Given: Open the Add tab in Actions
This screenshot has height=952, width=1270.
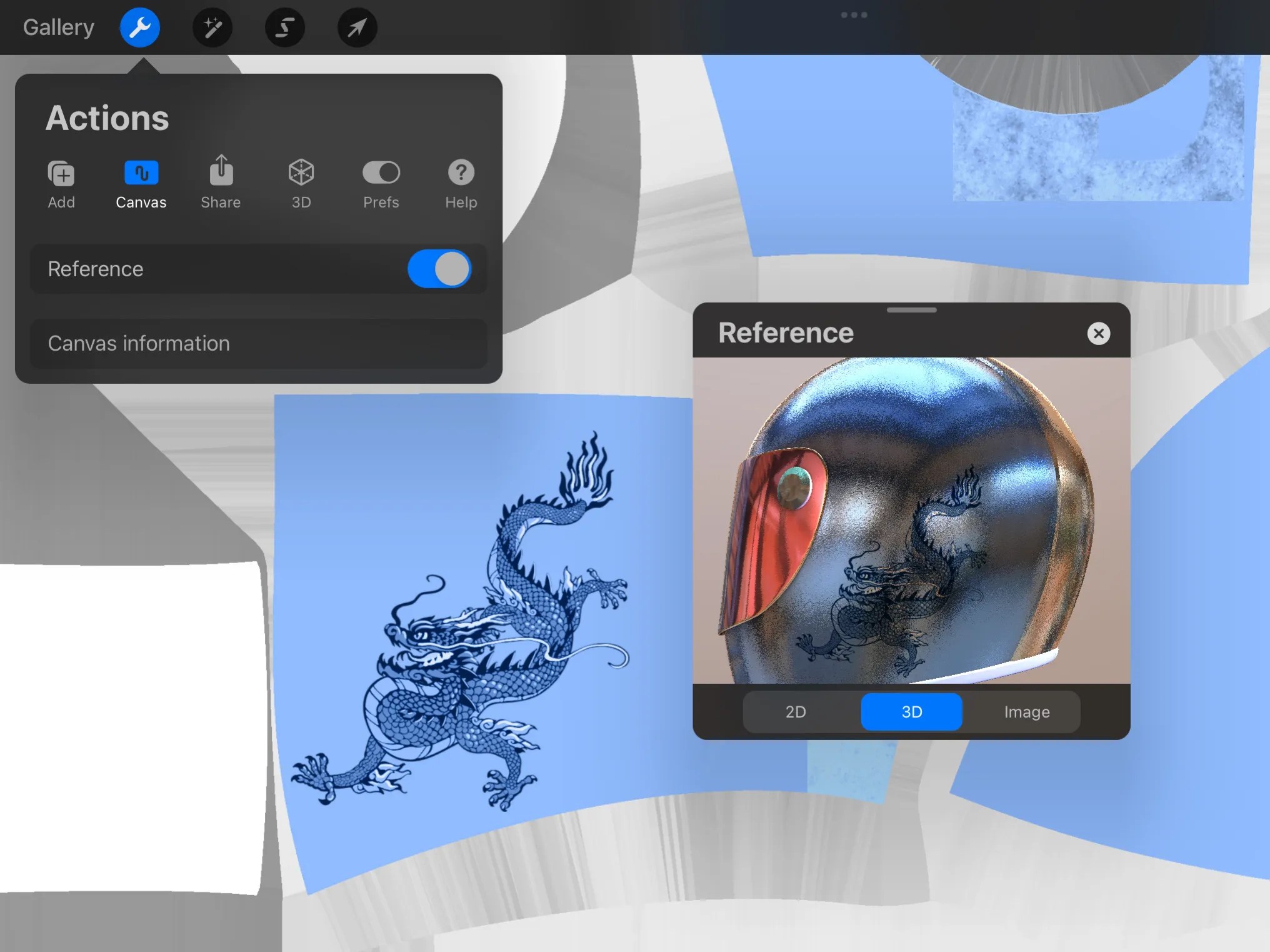Looking at the screenshot, I should coord(61,183).
